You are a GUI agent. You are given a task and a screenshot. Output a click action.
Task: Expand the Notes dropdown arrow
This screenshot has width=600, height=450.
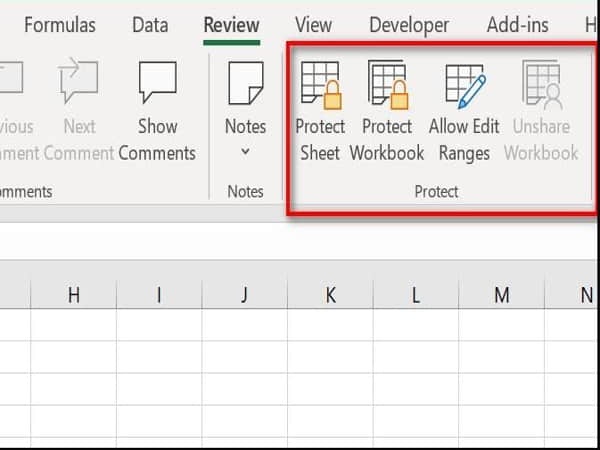[245, 152]
